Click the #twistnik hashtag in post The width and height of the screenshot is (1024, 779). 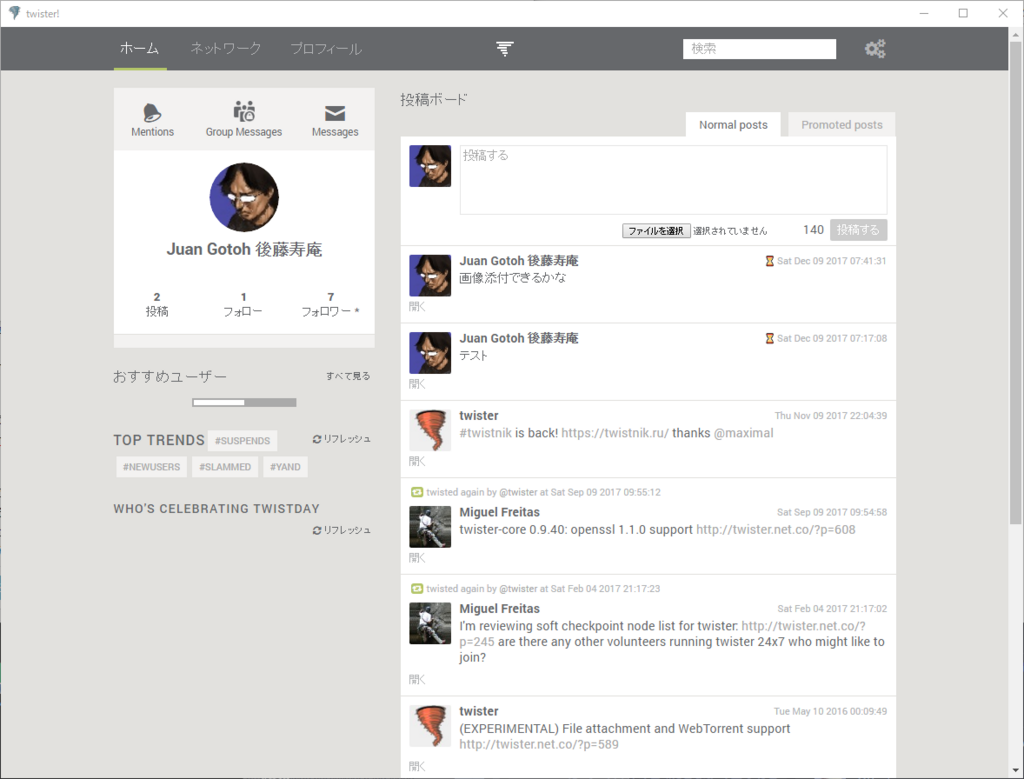point(485,433)
